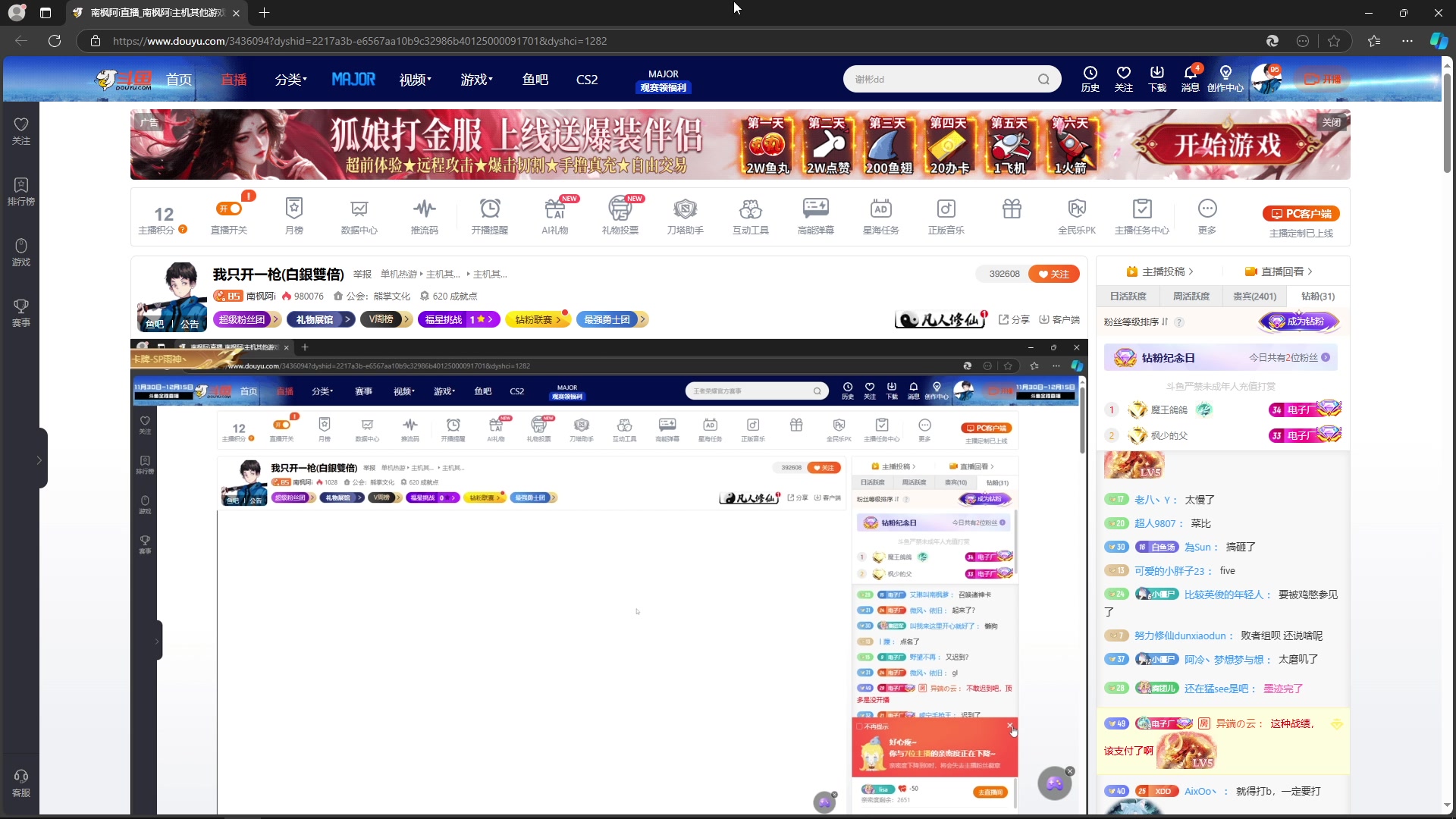Expand the 最强勇士团 badge arrow

(642, 320)
